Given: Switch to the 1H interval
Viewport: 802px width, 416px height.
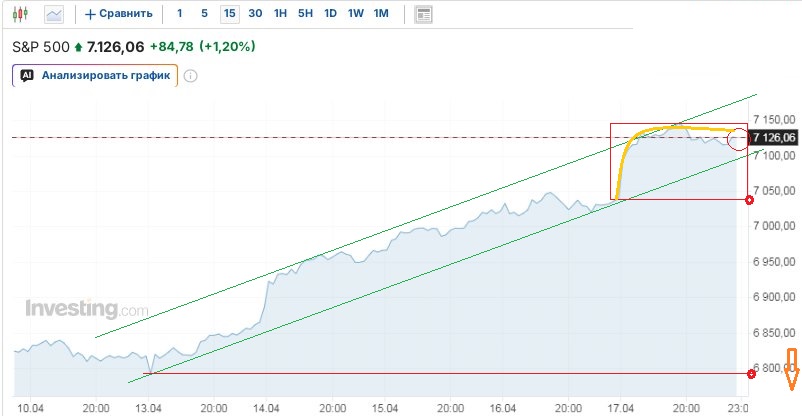Looking at the screenshot, I should pos(281,14).
